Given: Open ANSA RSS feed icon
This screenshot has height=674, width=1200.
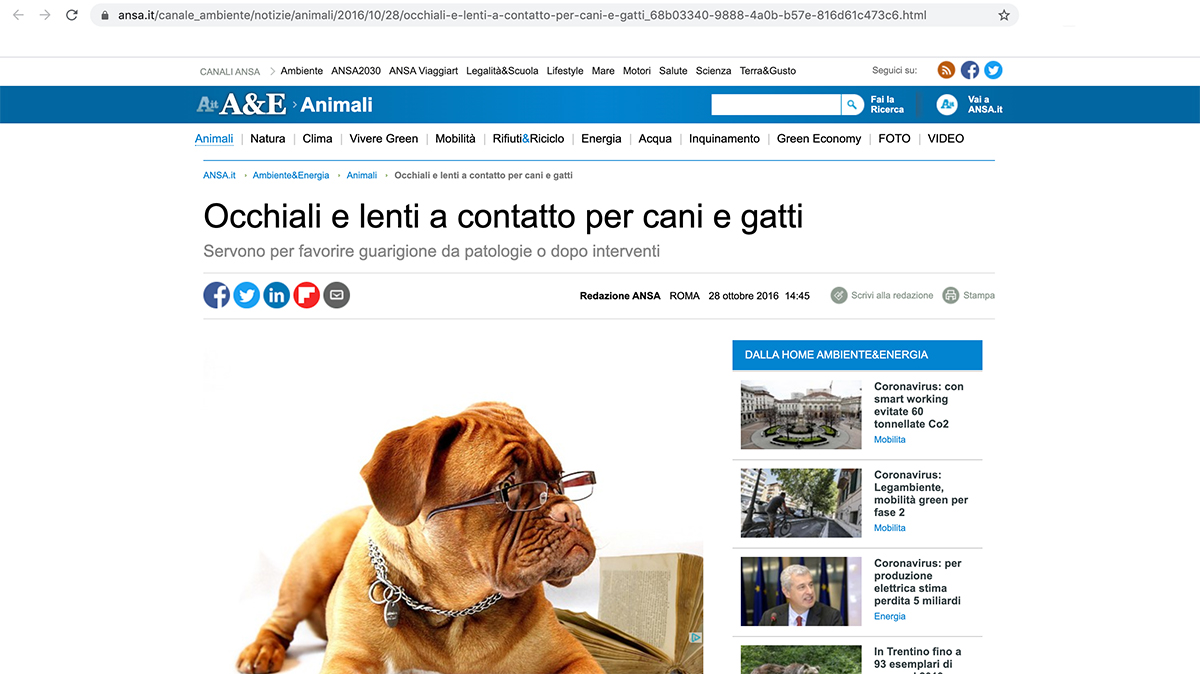Looking at the screenshot, I should pyautogui.click(x=946, y=70).
